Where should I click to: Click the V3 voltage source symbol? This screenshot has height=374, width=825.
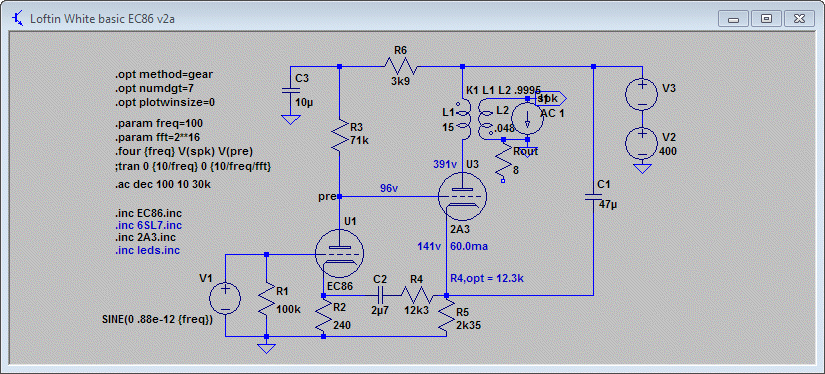click(x=641, y=95)
